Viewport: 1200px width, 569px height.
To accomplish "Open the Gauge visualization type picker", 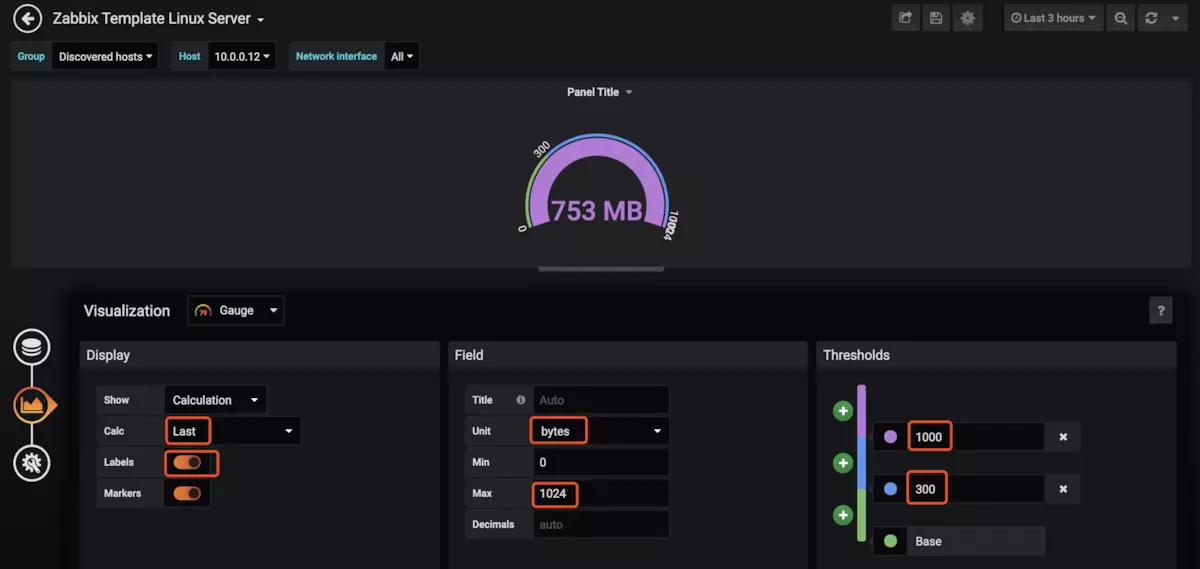I will coord(236,311).
